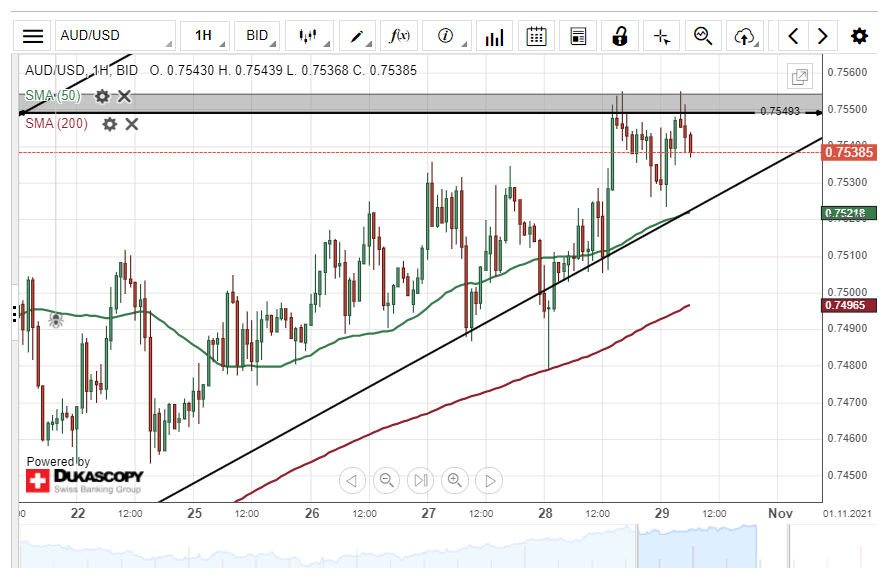Open the f(x) indicators menu
Screen dimensions: 881x575
pyautogui.click(x=400, y=36)
